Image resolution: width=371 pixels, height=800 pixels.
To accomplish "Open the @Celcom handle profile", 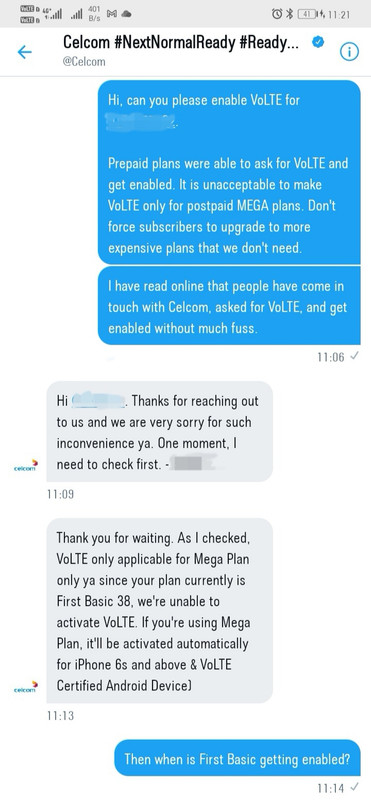I will [84, 62].
